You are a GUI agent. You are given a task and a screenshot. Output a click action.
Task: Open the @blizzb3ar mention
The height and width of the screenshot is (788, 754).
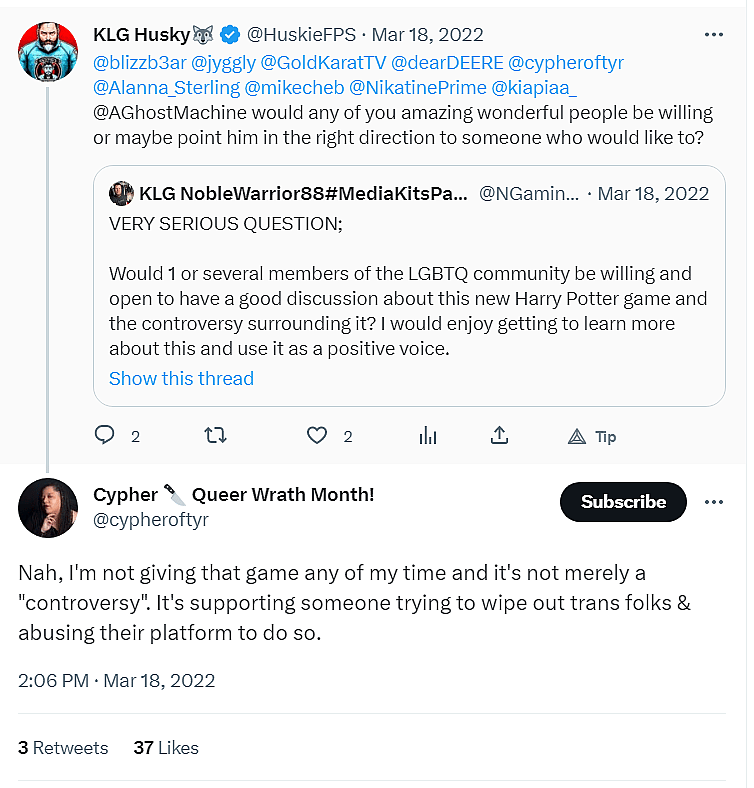tap(141, 62)
